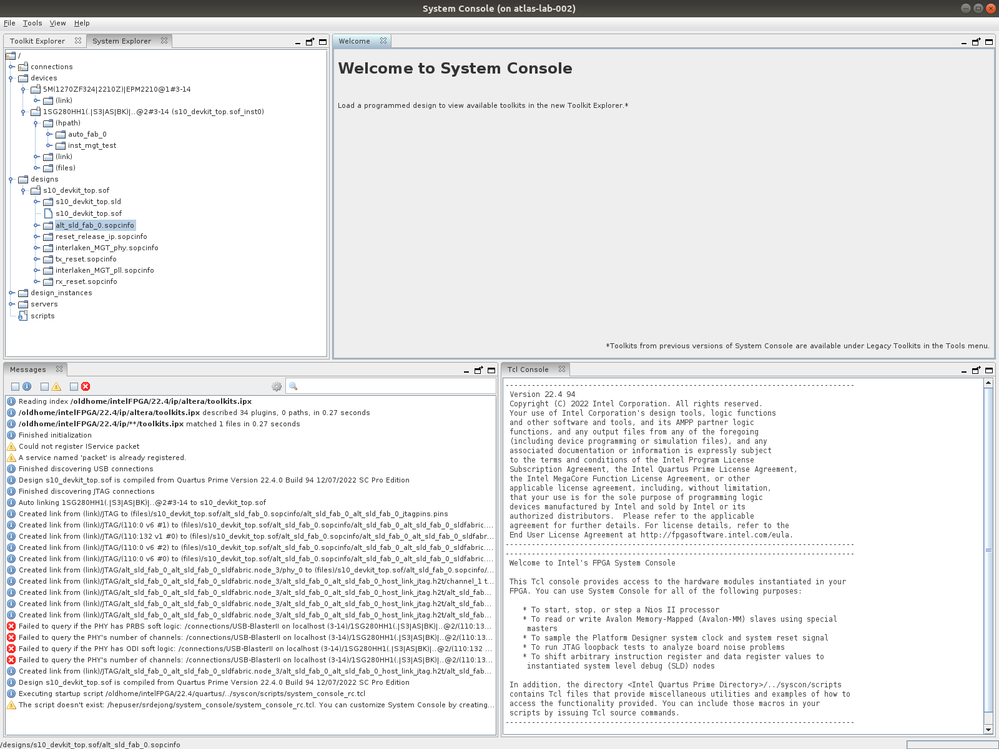The image size is (999, 749).
Task: Toggle the warning messages filter checkbox
Action: tap(45, 387)
